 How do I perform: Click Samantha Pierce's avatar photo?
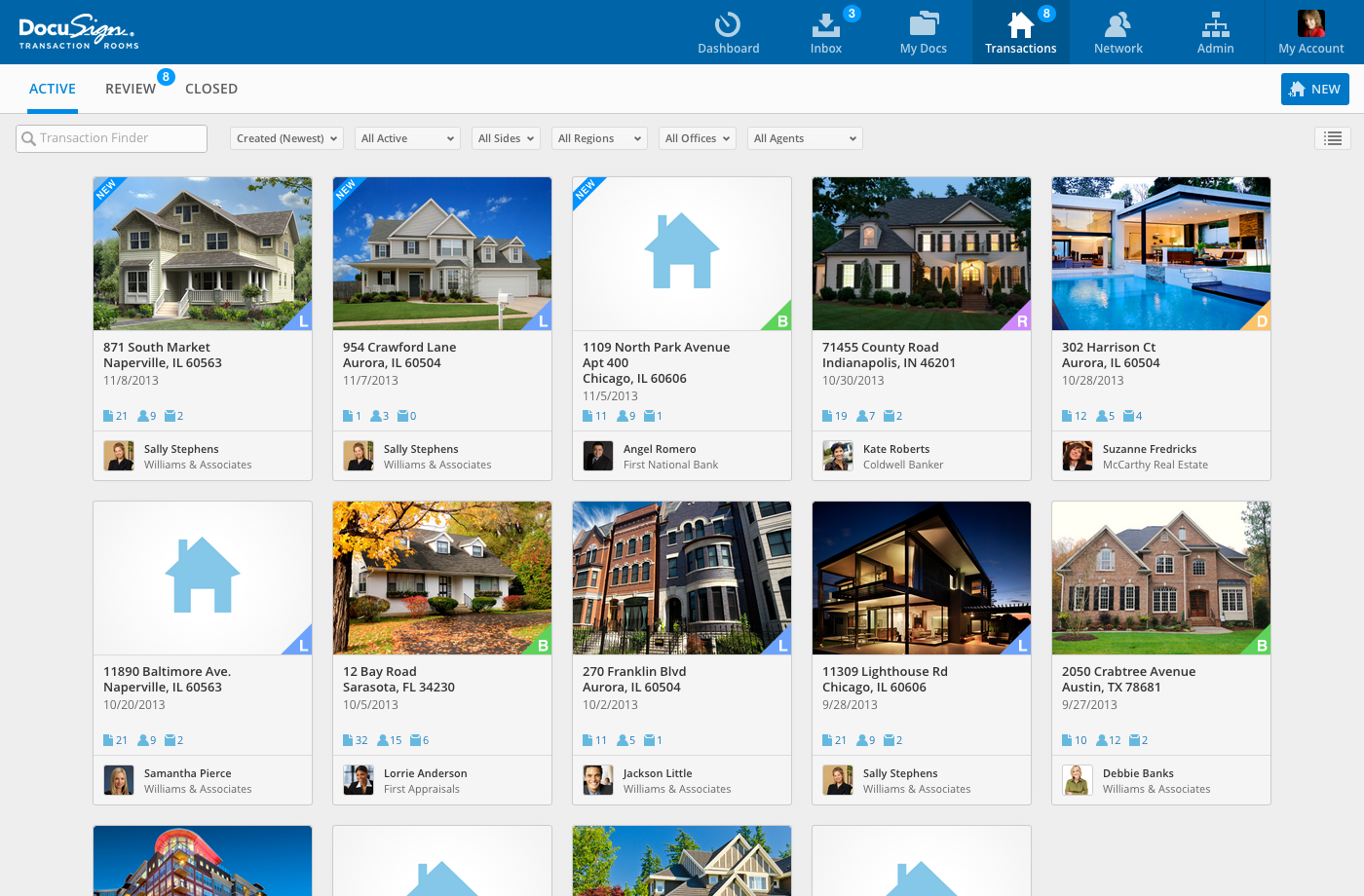tap(119, 780)
